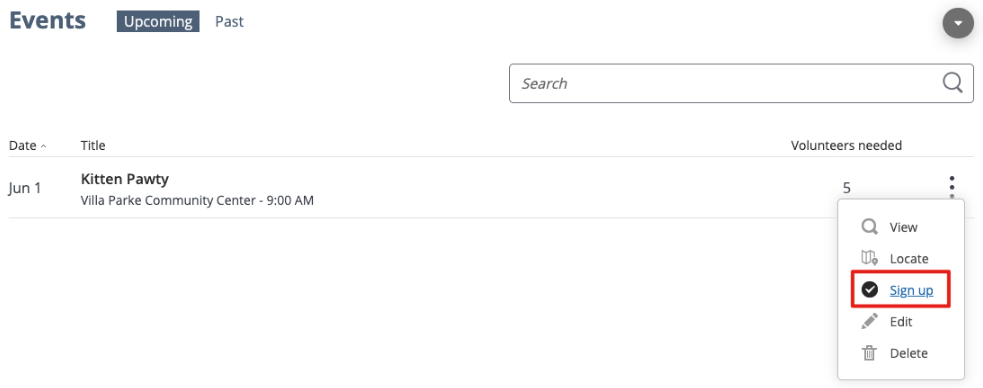Viewport: 983px width, 388px height.
Task: Click the pencil Edit icon
Action: coord(869,322)
